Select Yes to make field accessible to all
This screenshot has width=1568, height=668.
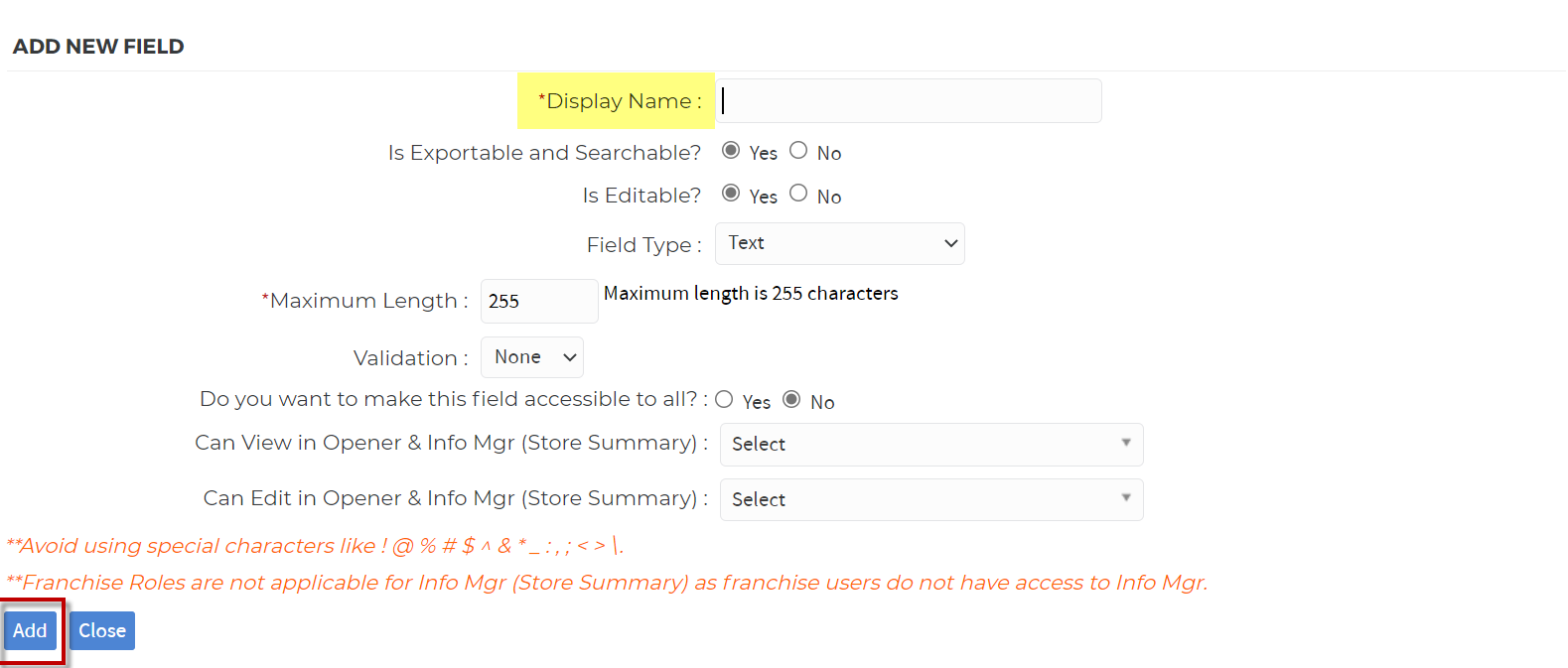click(x=724, y=399)
